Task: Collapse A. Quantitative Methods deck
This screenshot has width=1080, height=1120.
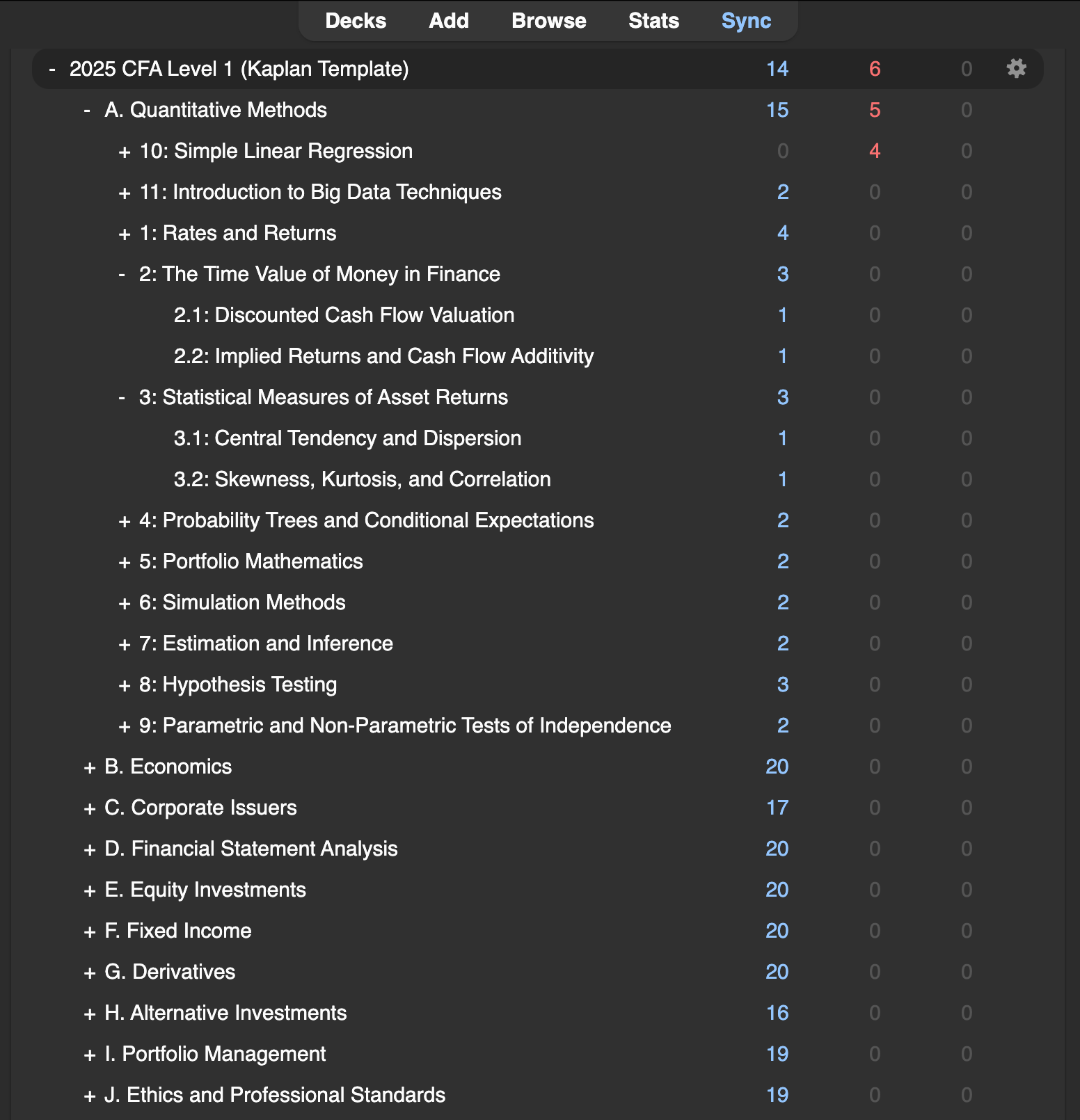Action: (x=87, y=110)
